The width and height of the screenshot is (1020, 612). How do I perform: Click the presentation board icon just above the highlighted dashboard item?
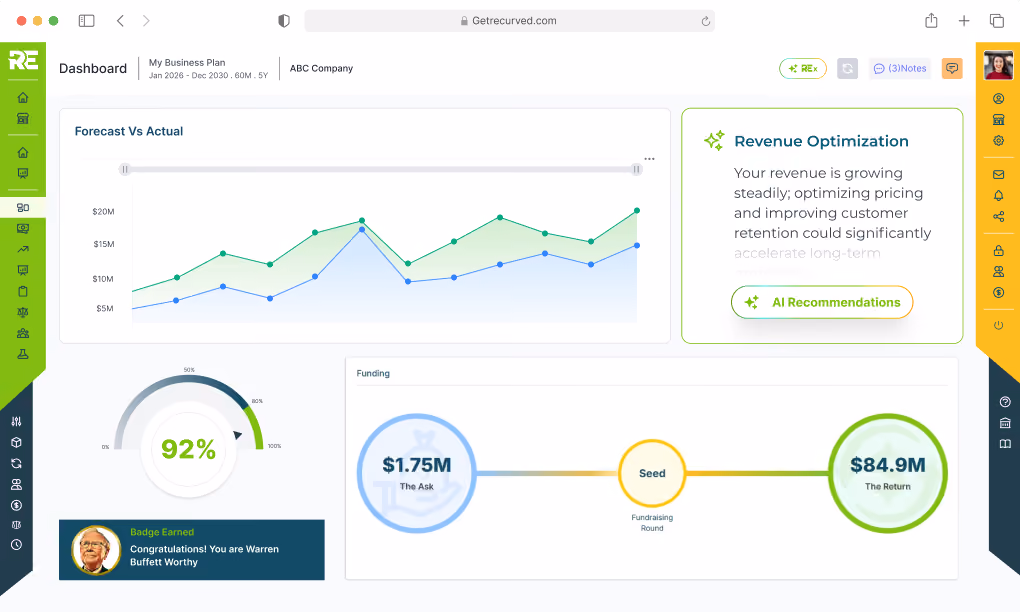[23, 173]
